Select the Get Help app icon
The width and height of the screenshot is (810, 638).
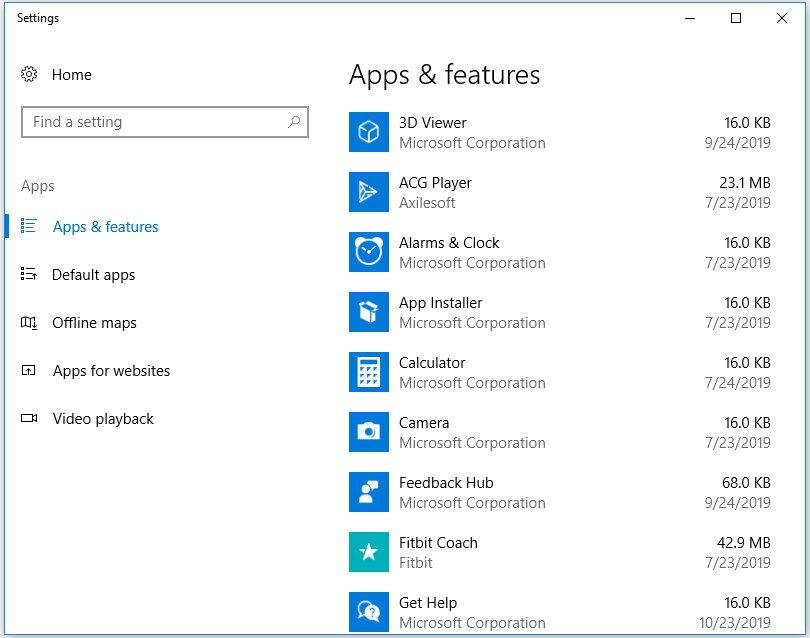369,612
